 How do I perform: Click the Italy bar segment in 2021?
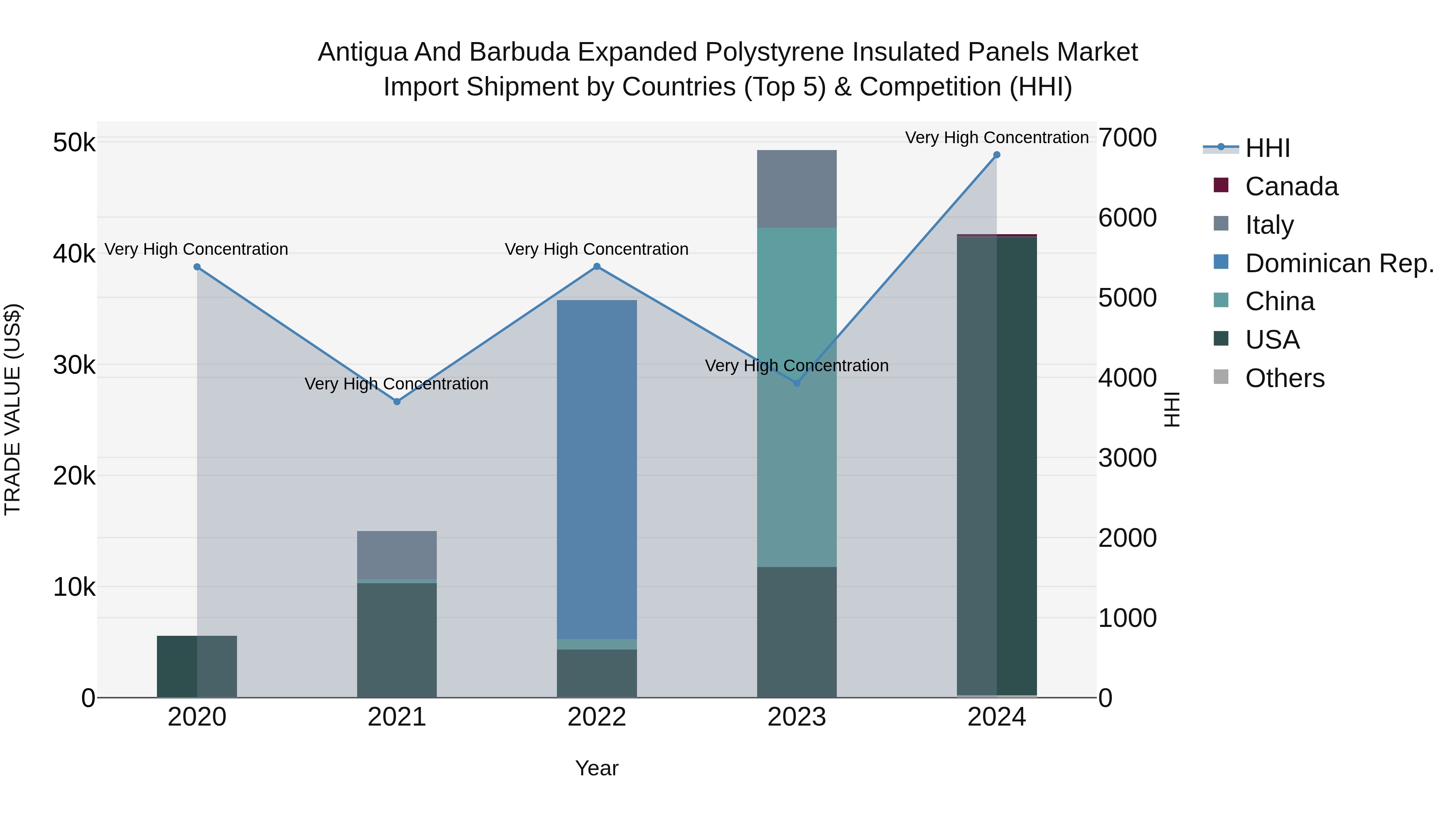pos(397,555)
